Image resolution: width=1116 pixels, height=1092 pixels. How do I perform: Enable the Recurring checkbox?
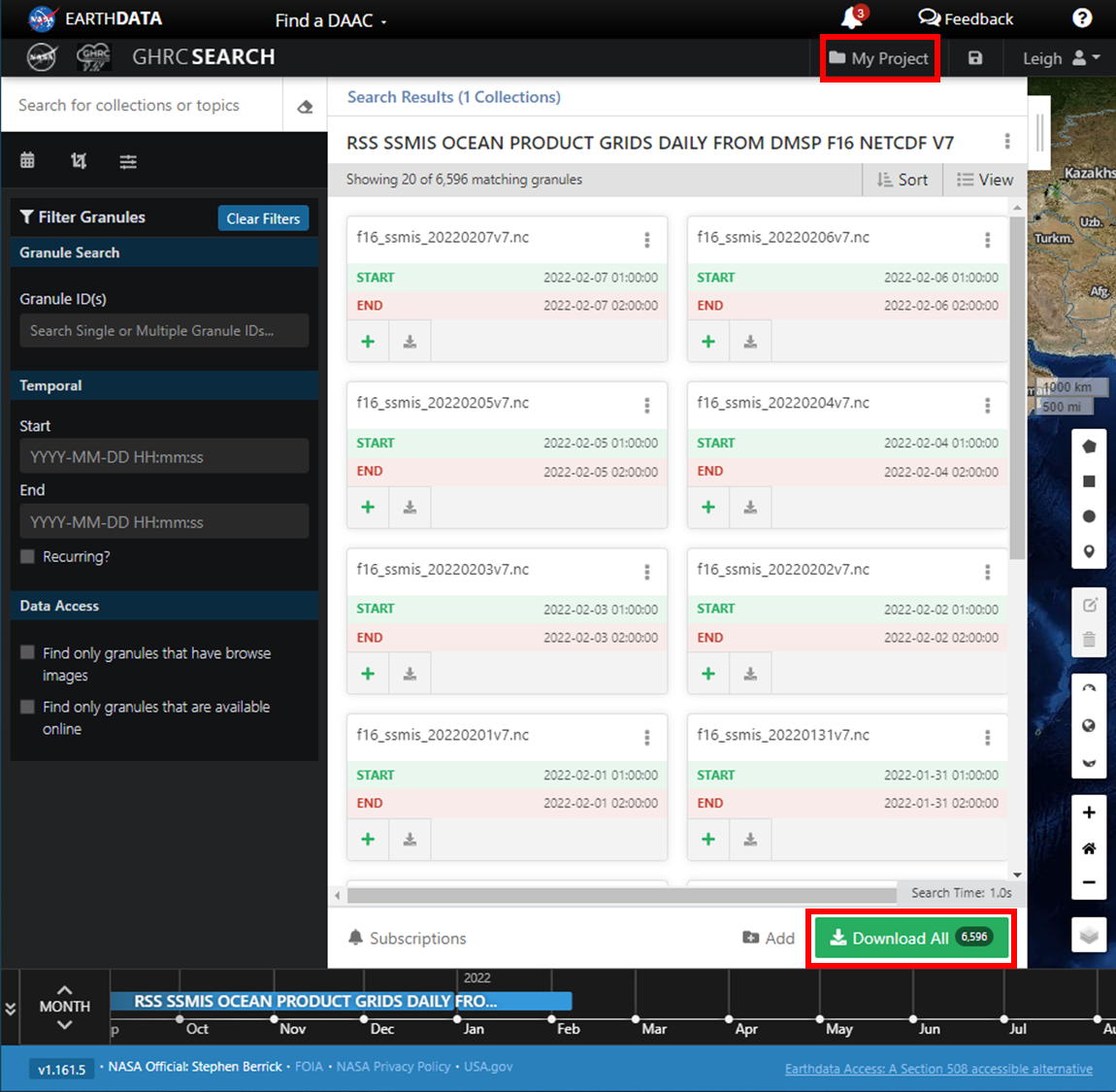pos(28,556)
